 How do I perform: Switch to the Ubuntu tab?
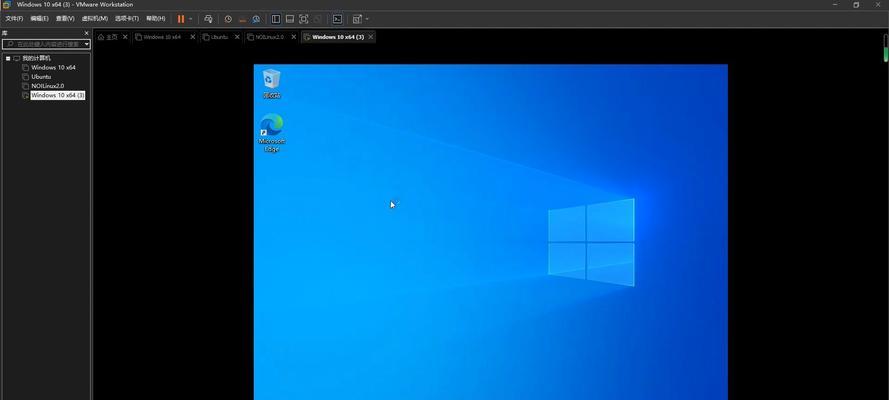[216, 37]
